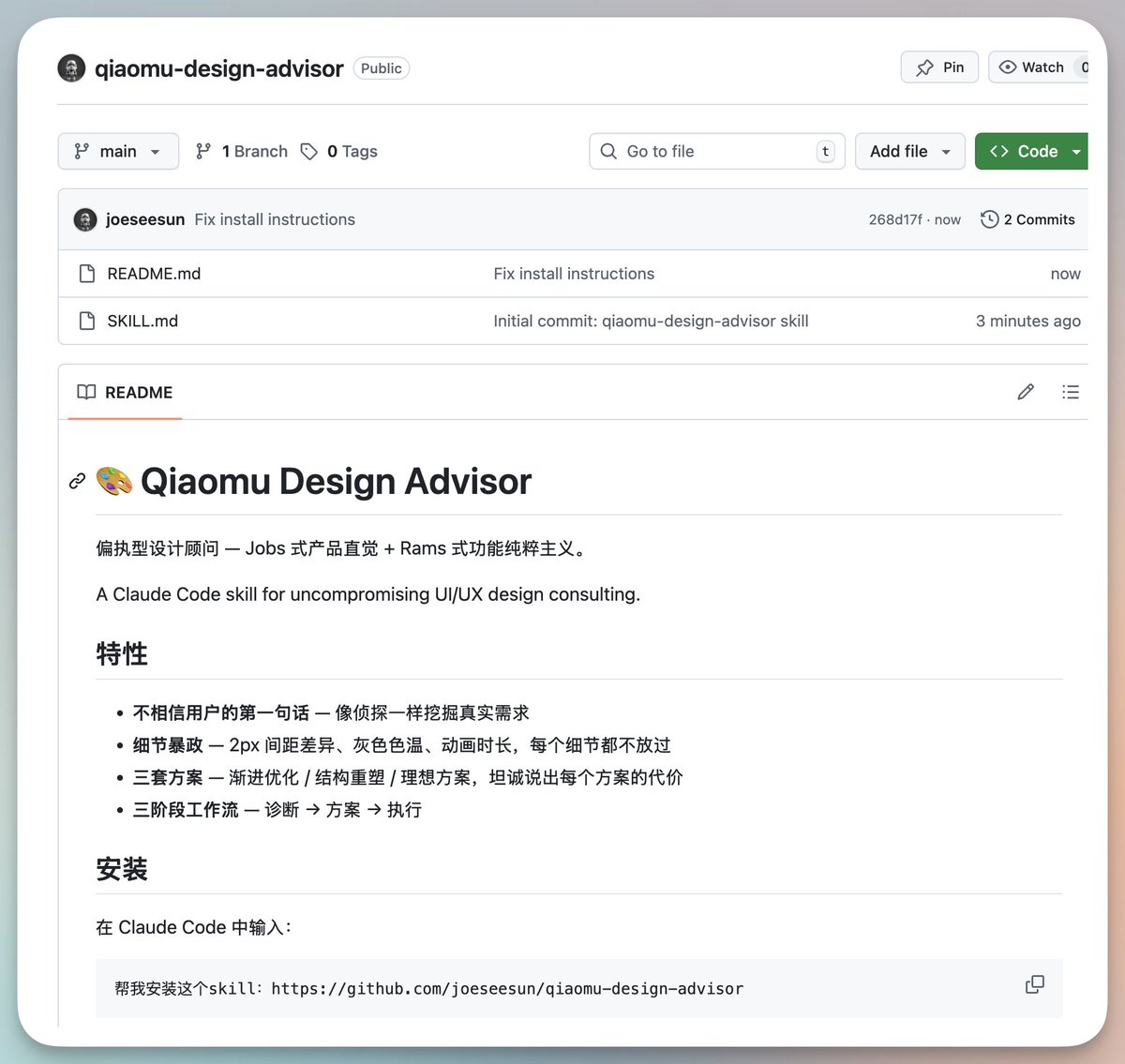
Task: Open the README.md row's commit message link
Action: click(x=574, y=274)
